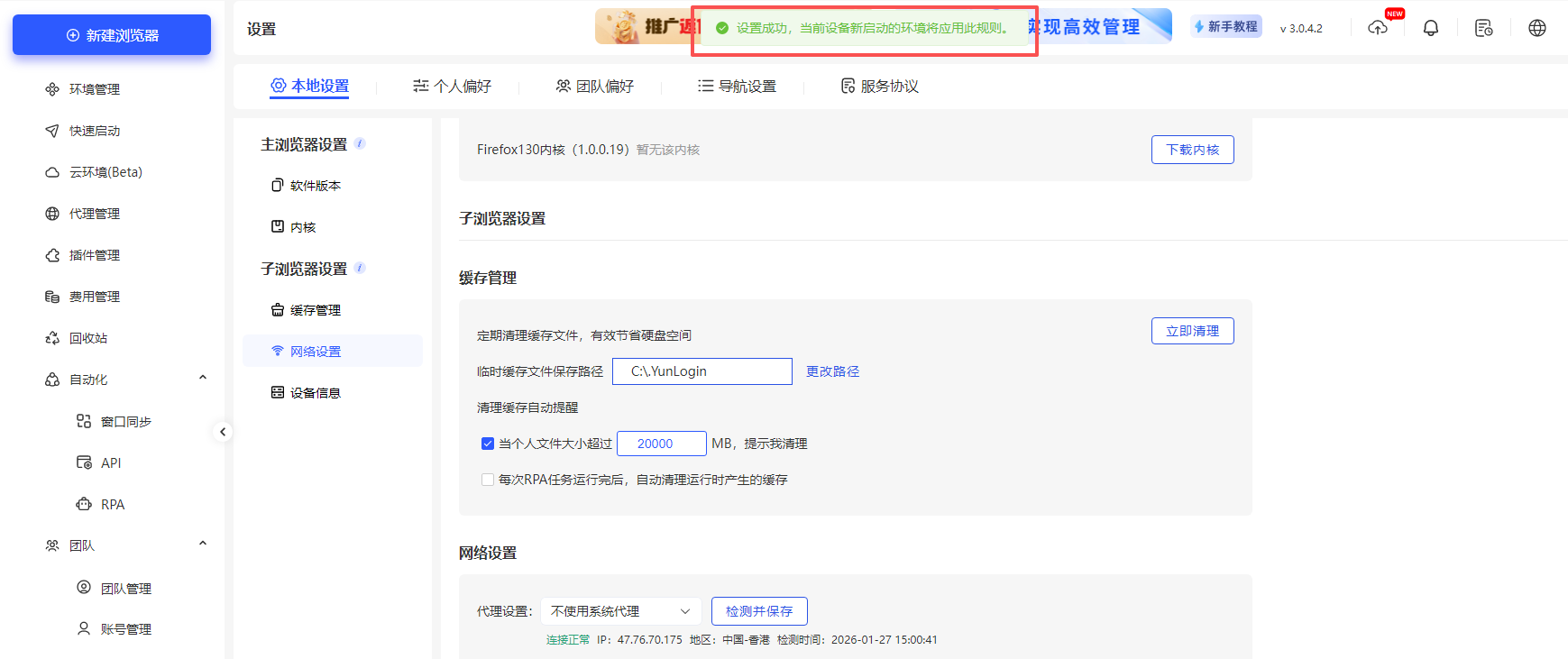Click the 下载内核 button

(x=1192, y=150)
